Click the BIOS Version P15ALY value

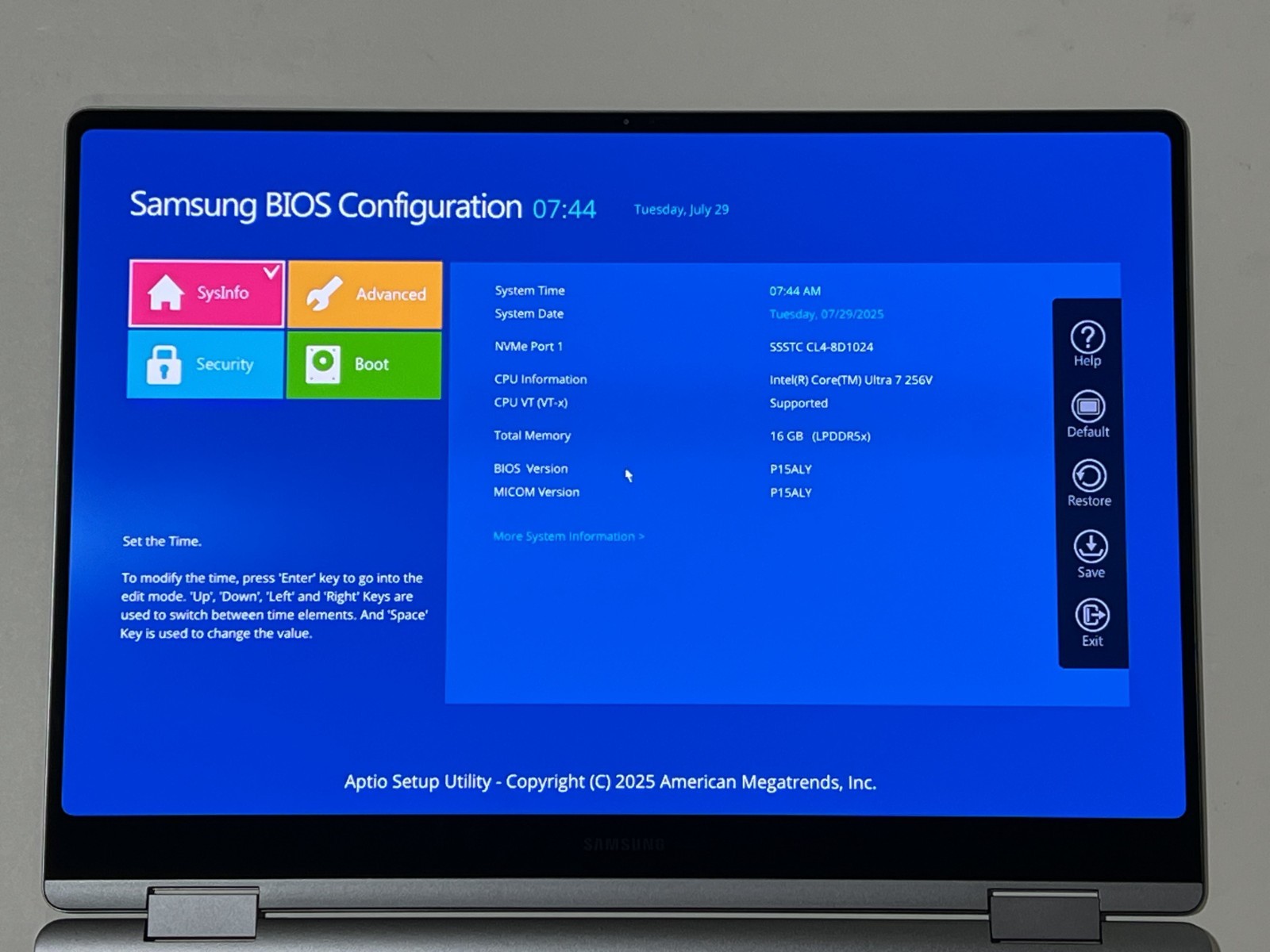click(x=791, y=470)
